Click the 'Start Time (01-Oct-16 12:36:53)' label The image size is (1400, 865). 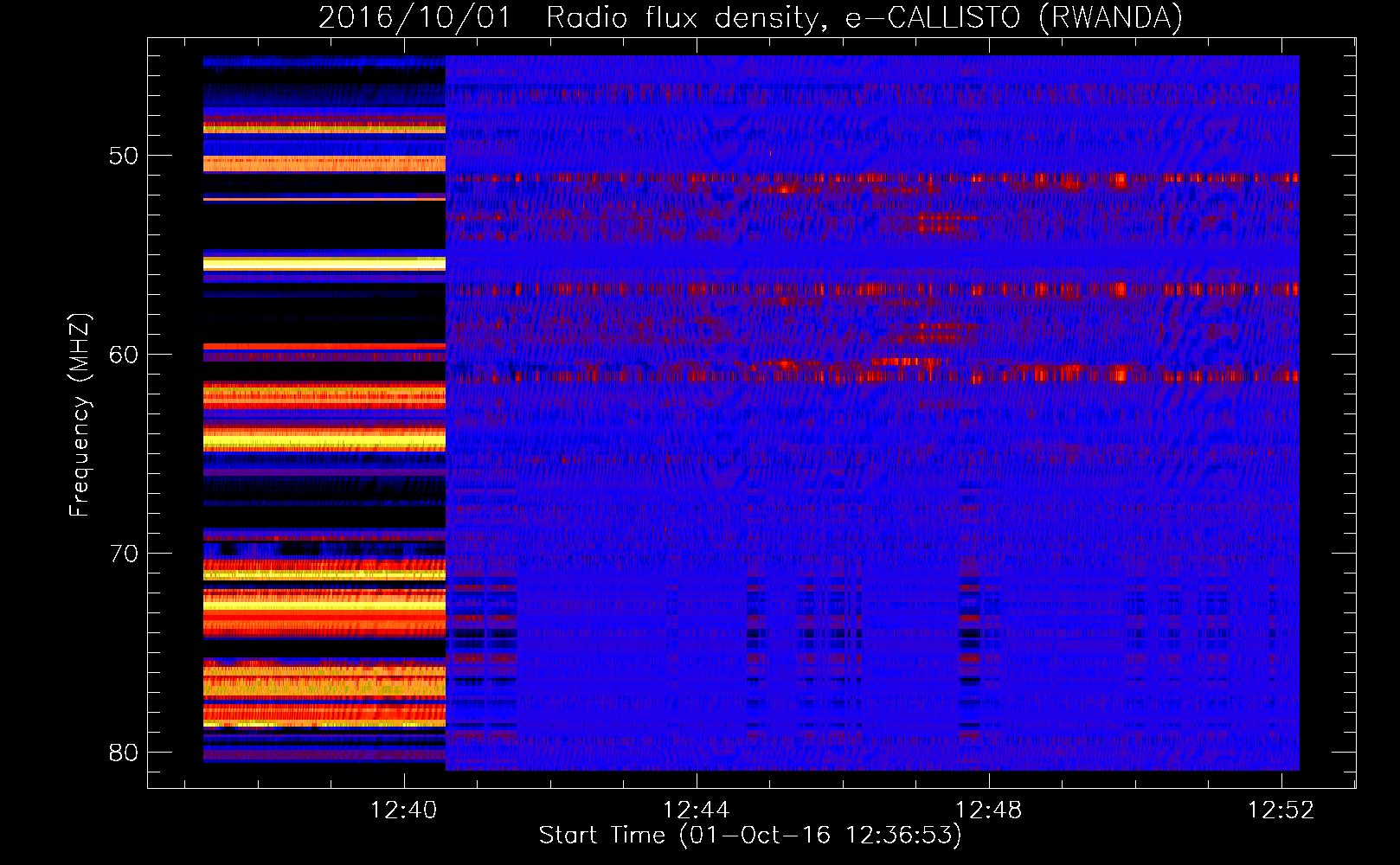750,836
